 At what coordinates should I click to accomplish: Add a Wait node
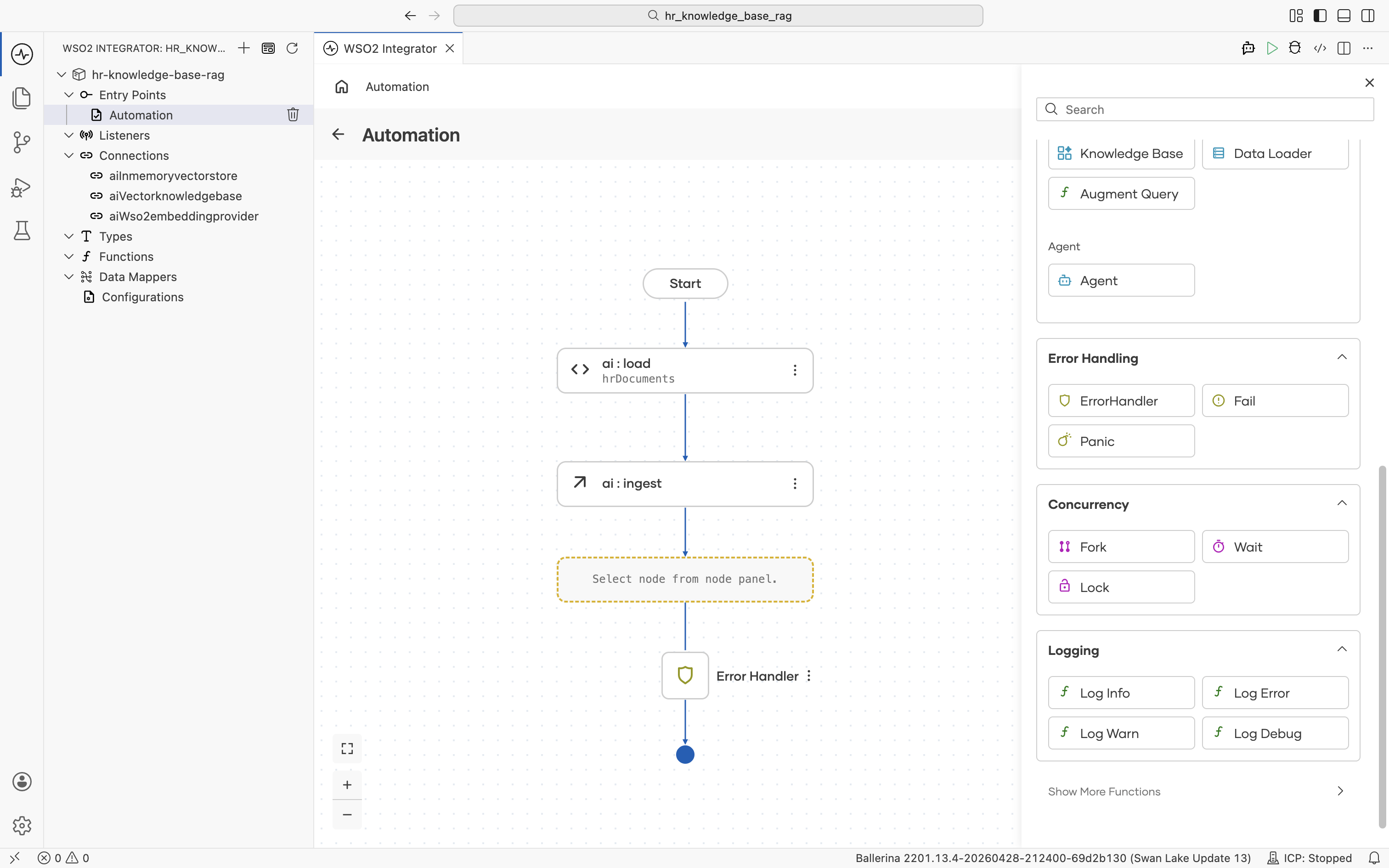tap(1276, 547)
